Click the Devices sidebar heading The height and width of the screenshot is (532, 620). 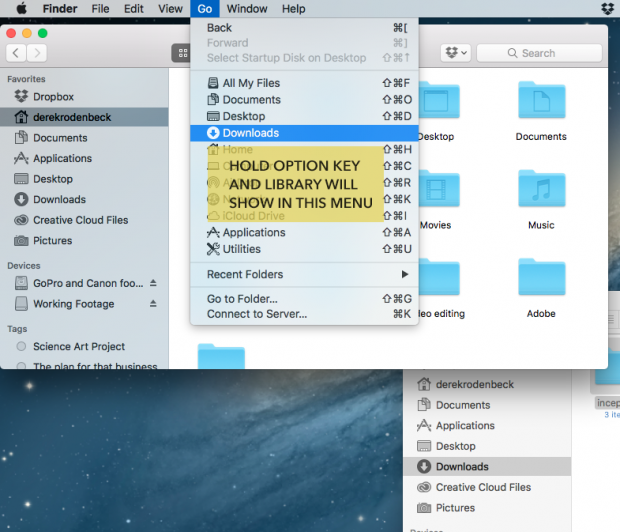coord(24,266)
